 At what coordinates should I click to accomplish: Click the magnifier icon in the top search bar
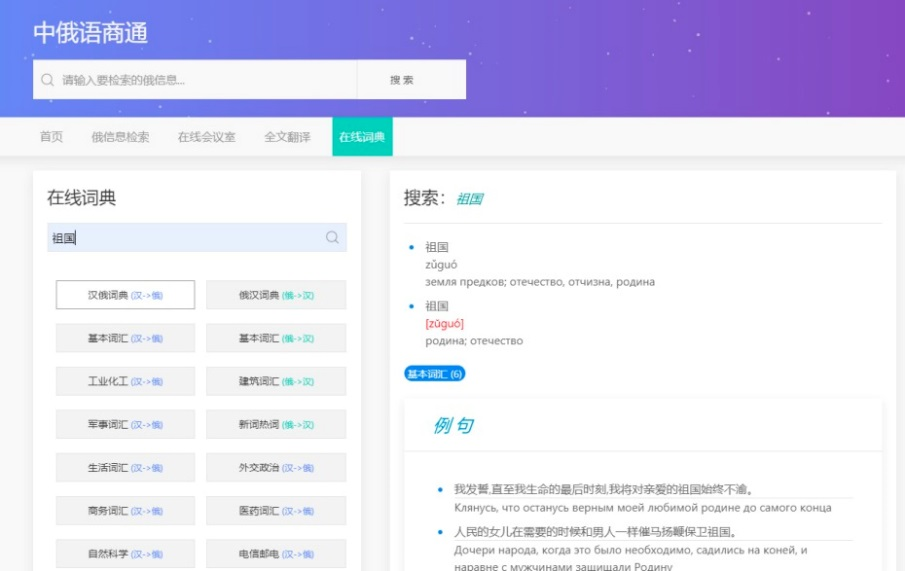[x=47, y=80]
